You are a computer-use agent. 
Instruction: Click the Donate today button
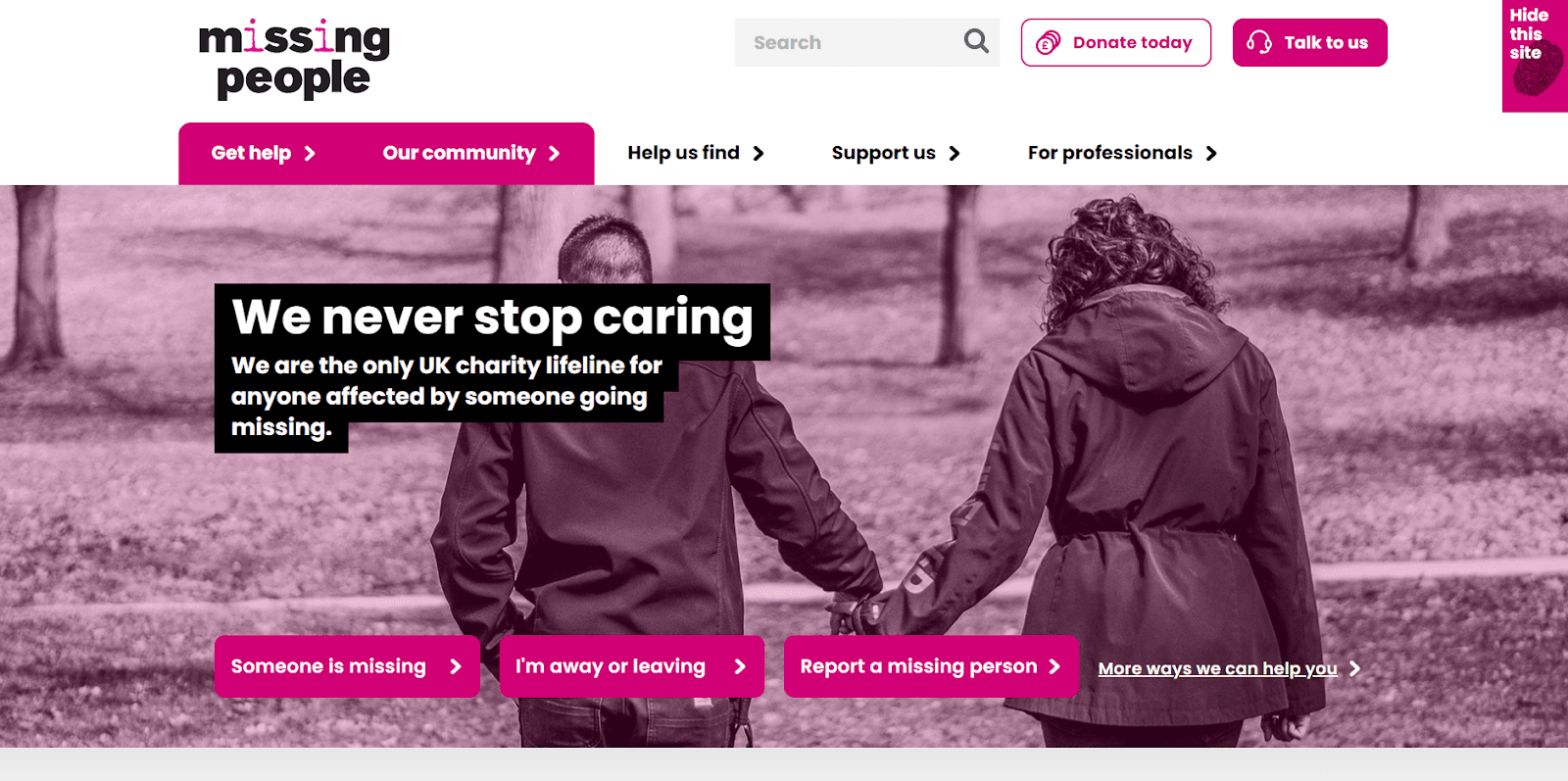1116,42
